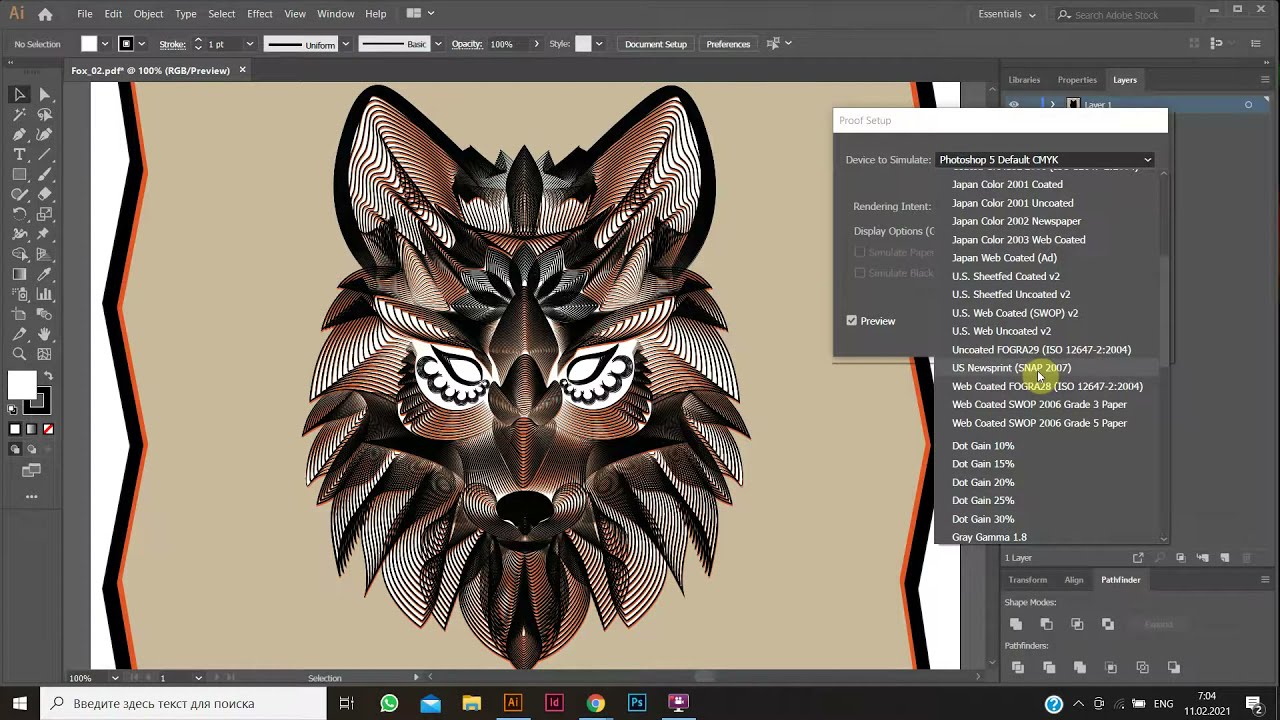Select the Rectangle tool
The height and width of the screenshot is (720, 1280).
coord(19,175)
